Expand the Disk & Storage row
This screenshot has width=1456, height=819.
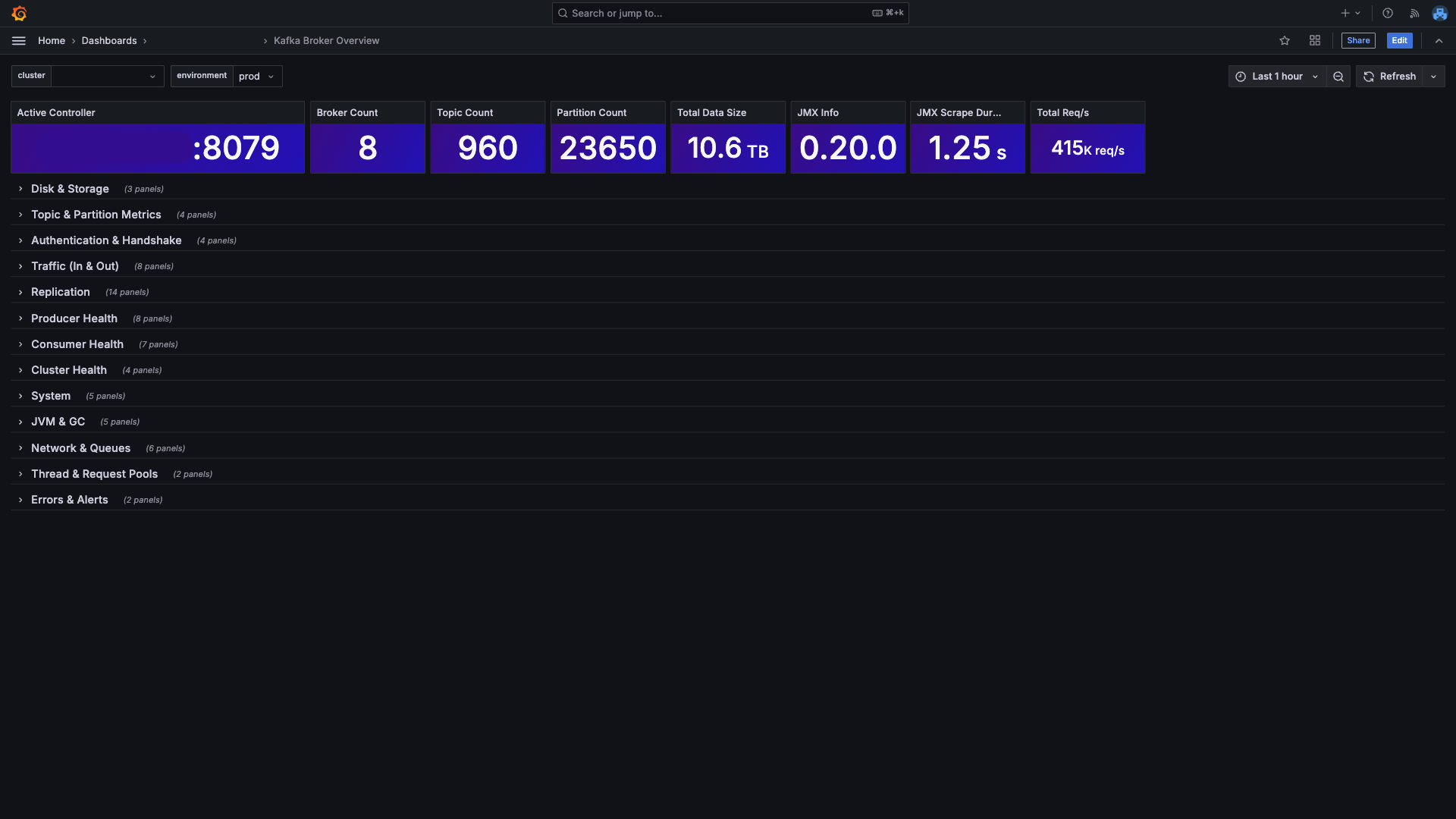pos(70,189)
